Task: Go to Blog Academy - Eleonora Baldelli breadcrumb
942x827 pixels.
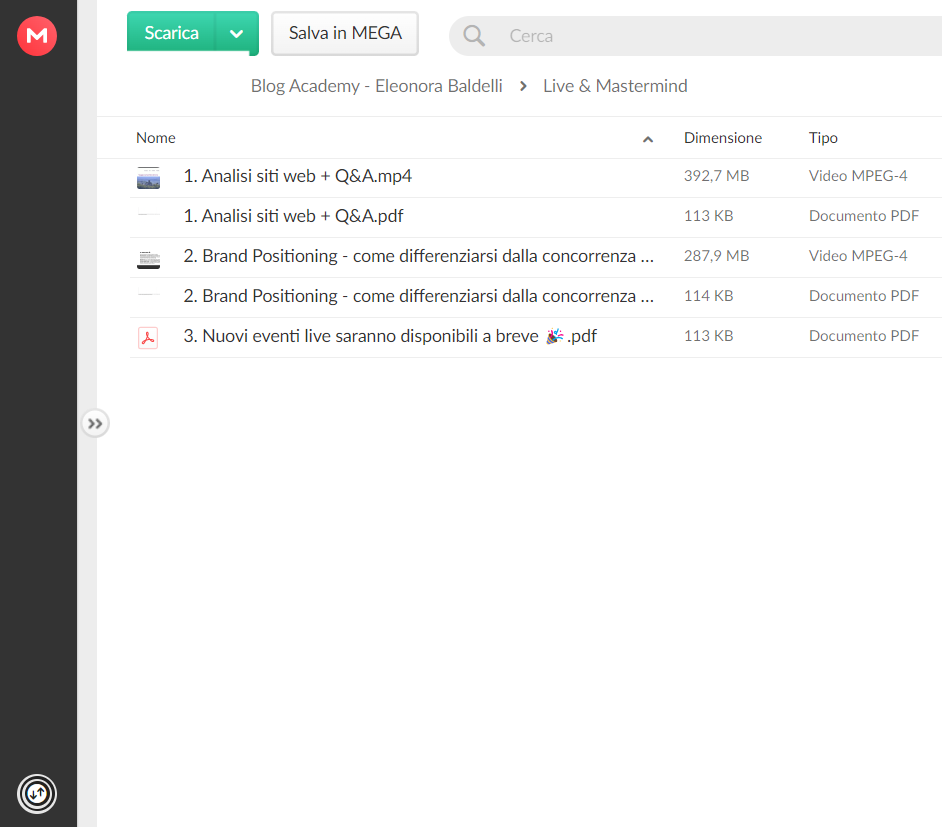Action: point(377,86)
